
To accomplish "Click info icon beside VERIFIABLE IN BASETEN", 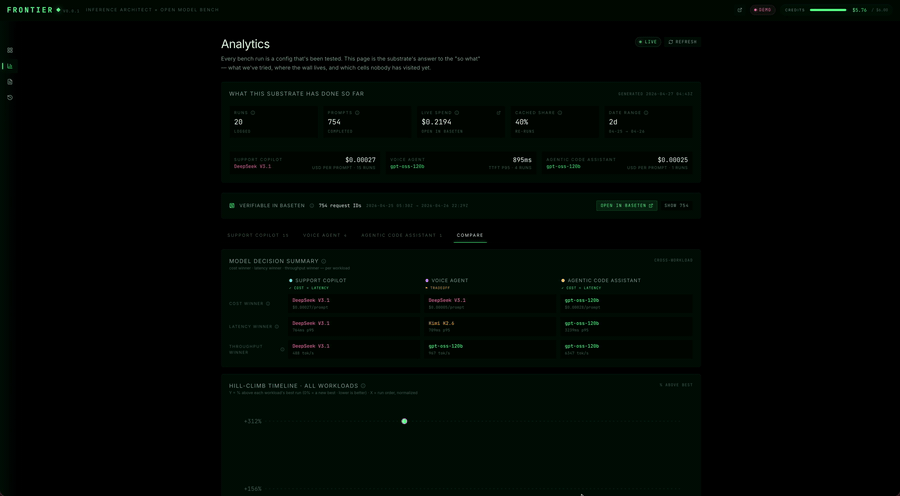I will (x=312, y=206).
